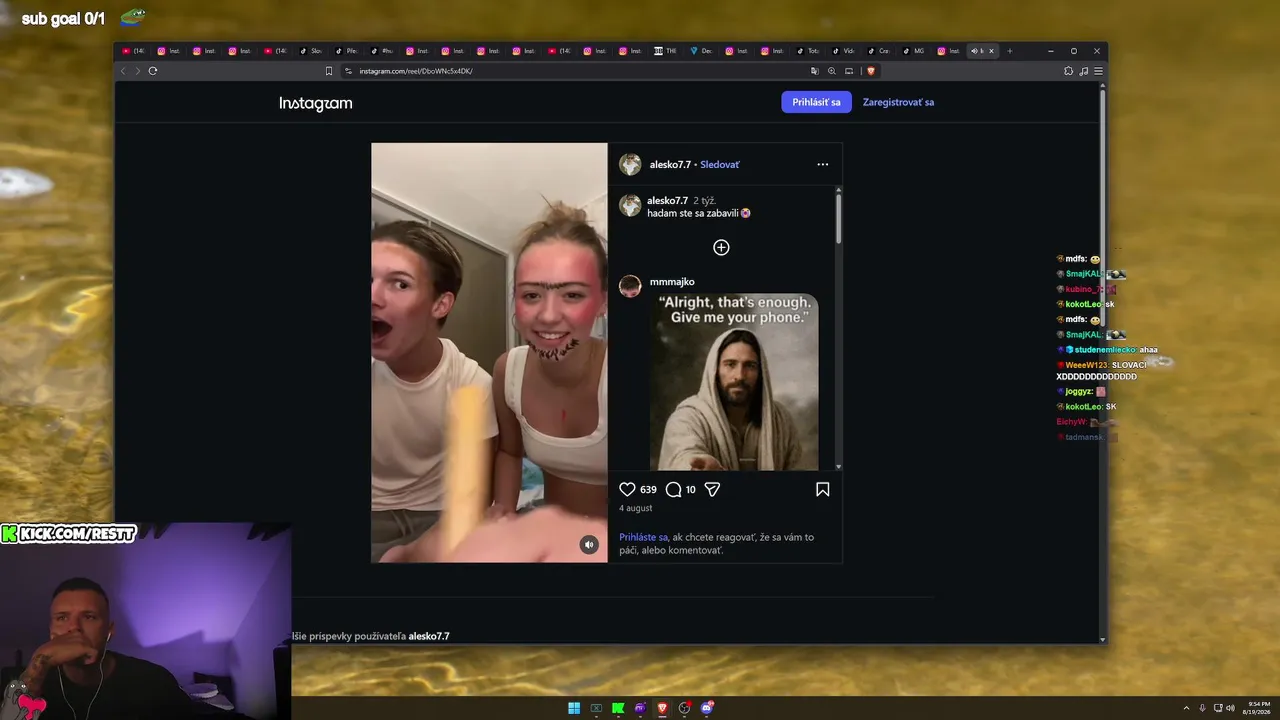Switch to the Pře TikTok tab
The height and width of the screenshot is (720, 1280).
[346, 51]
